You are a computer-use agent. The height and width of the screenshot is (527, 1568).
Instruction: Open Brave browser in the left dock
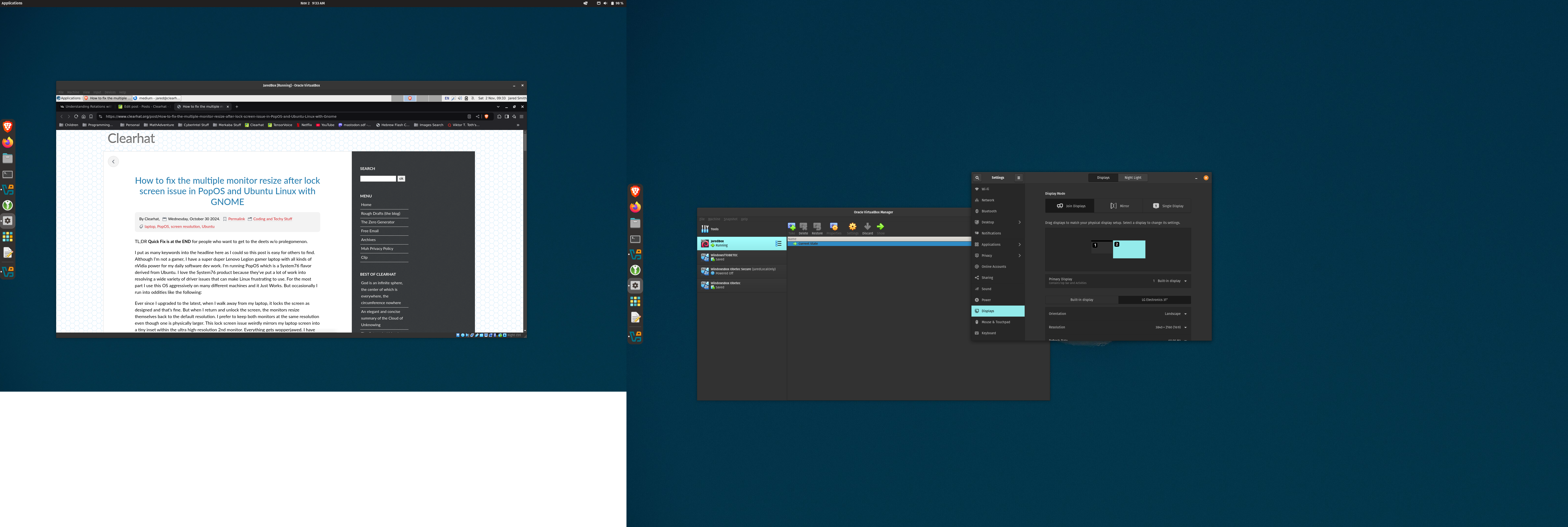tap(8, 127)
